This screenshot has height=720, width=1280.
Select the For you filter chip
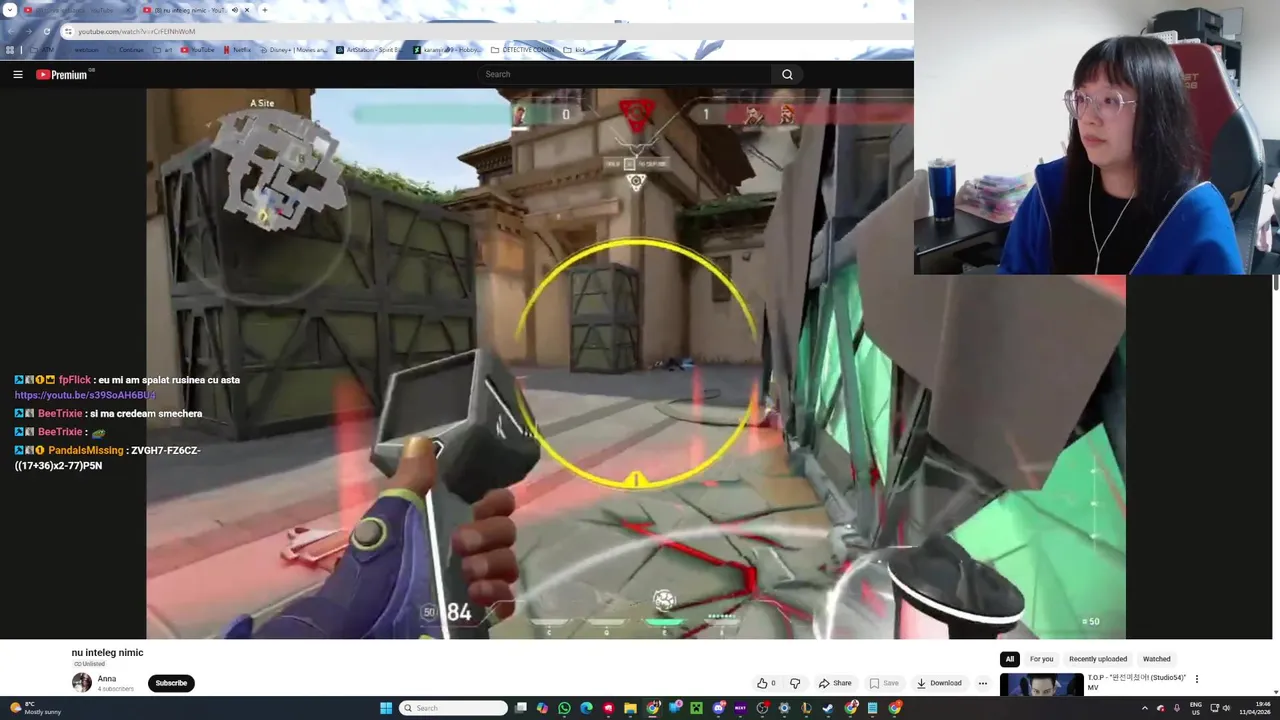(x=1042, y=659)
